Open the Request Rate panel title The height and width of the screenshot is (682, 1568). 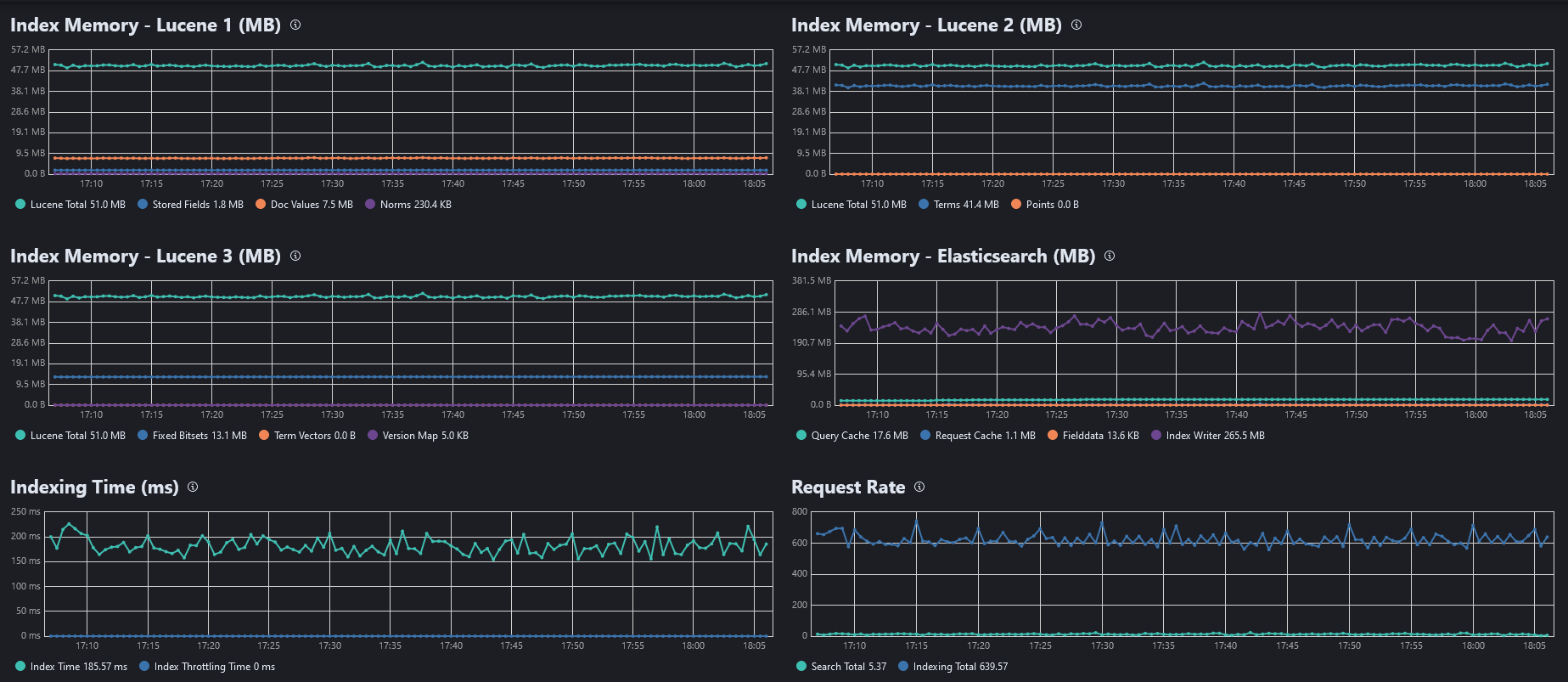(x=848, y=487)
